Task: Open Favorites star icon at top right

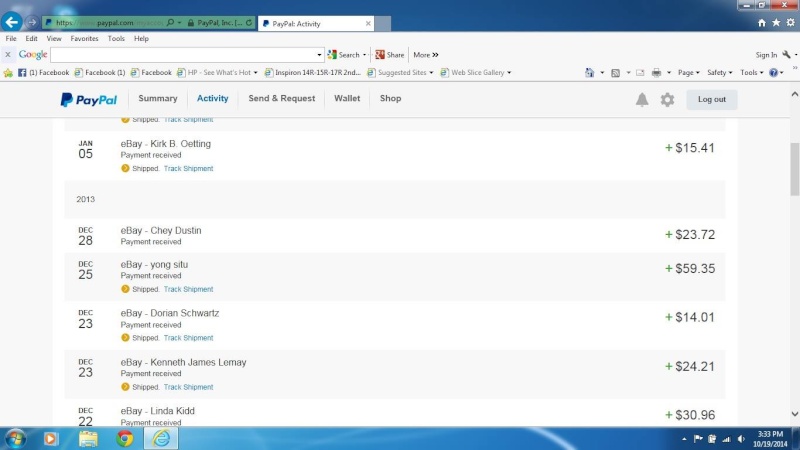Action: point(776,22)
